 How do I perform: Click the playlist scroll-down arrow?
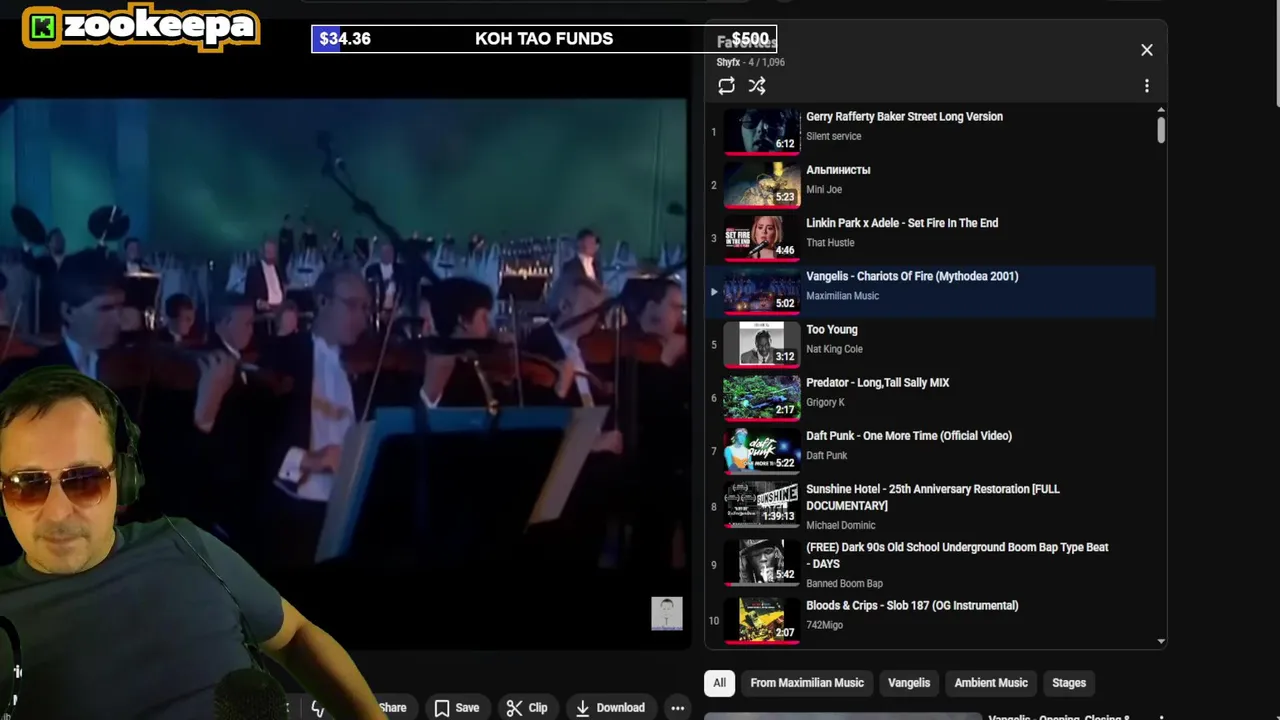click(1161, 641)
